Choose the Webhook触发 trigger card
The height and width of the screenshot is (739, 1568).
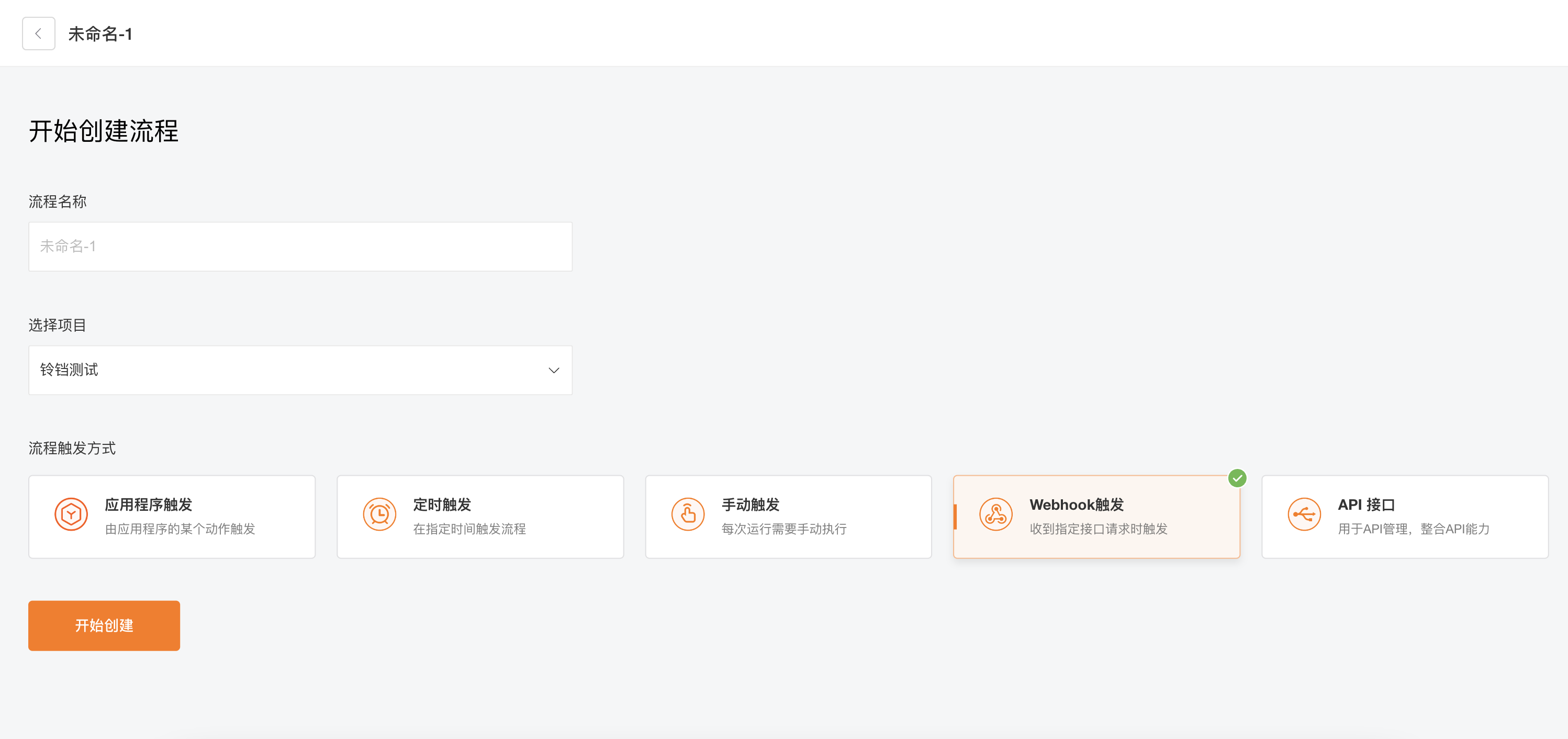click(1097, 517)
